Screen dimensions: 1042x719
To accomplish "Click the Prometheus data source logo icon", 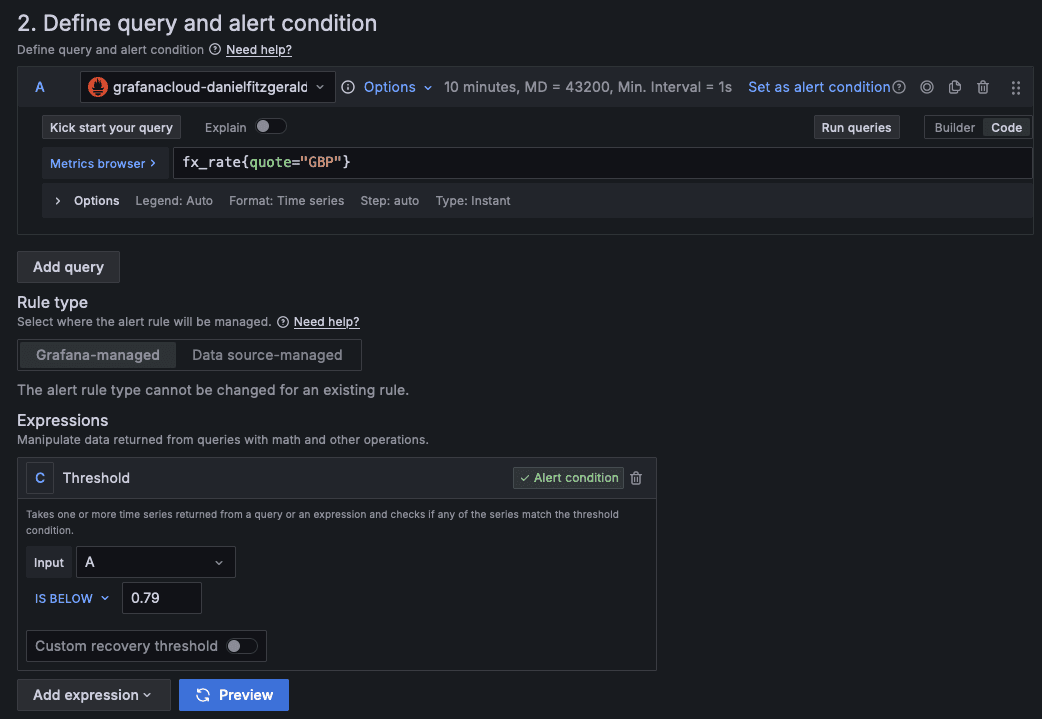I will [97, 87].
